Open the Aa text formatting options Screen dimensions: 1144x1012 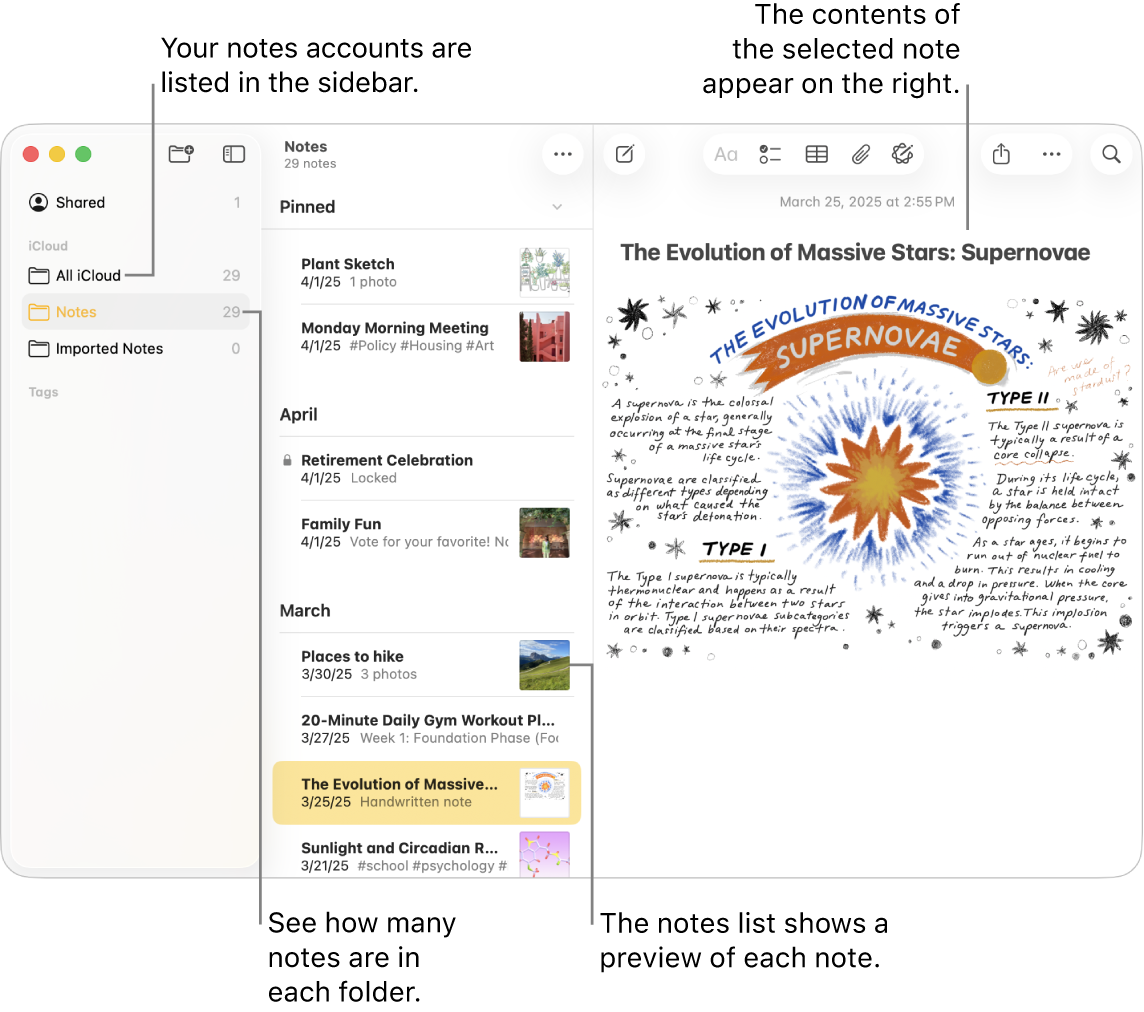[726, 154]
